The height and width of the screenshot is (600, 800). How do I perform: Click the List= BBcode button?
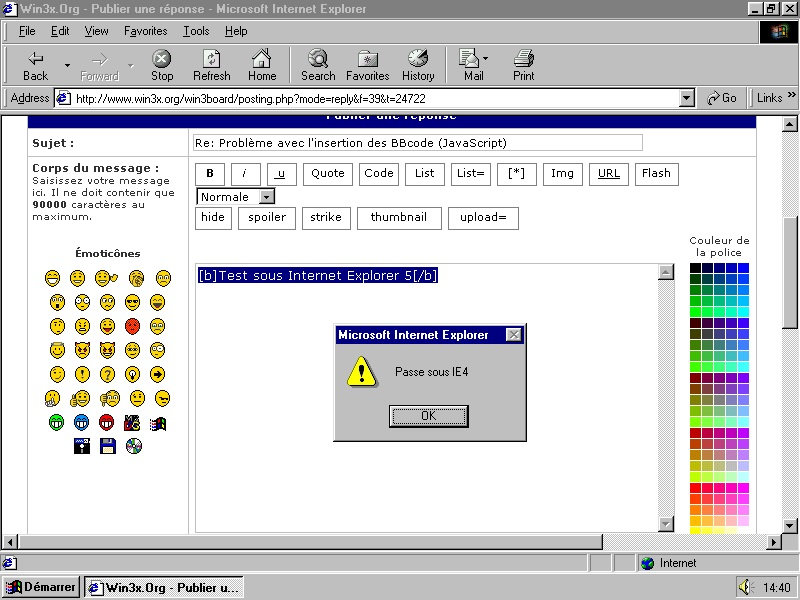[470, 174]
